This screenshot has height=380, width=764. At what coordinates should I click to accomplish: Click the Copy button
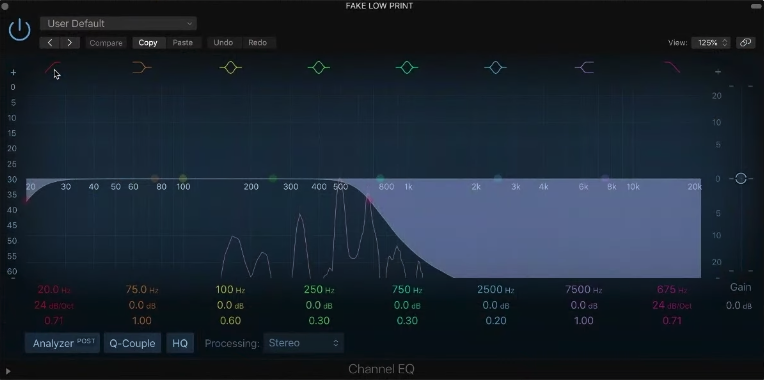coord(148,43)
